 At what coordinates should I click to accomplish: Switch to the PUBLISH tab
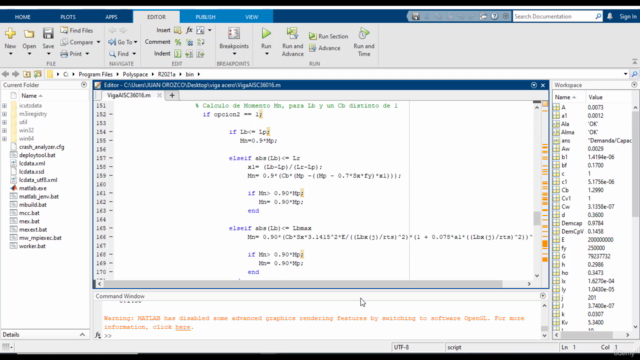205,17
